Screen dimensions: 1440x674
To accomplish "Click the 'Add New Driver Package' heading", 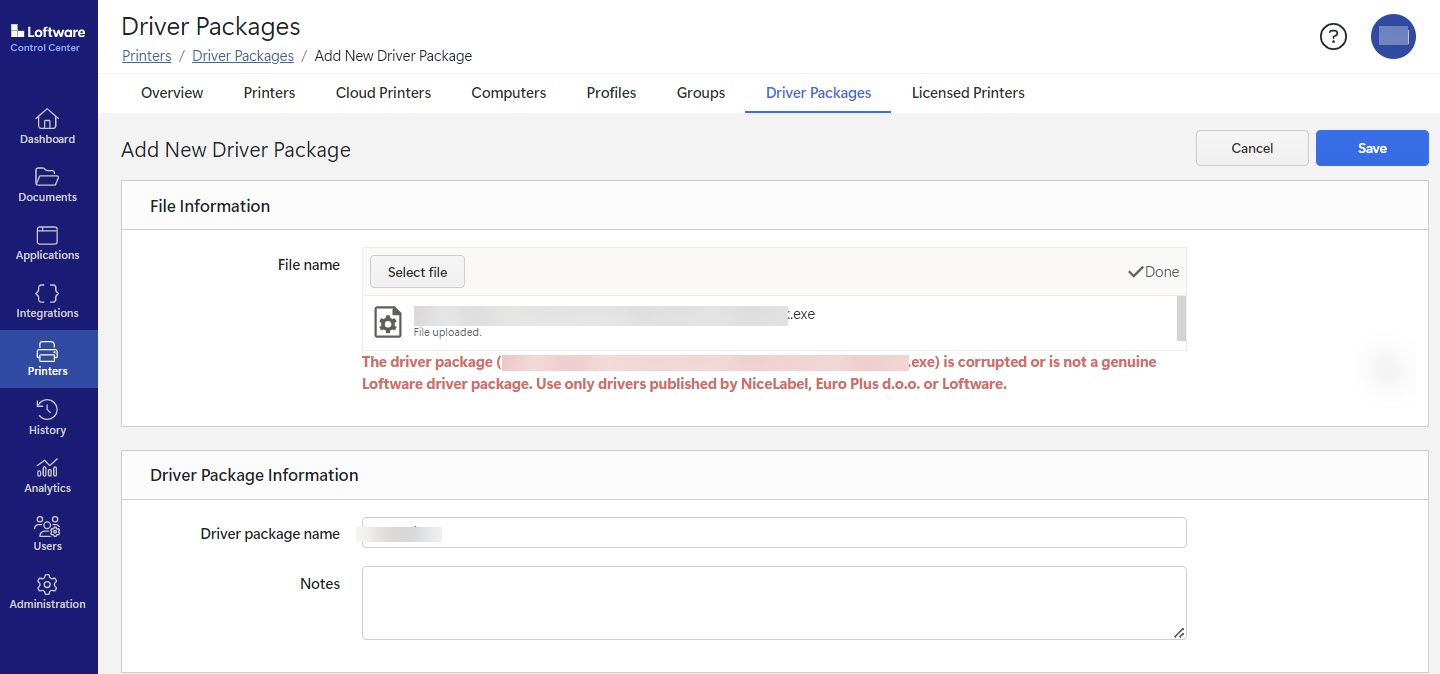I will pyautogui.click(x=236, y=150).
